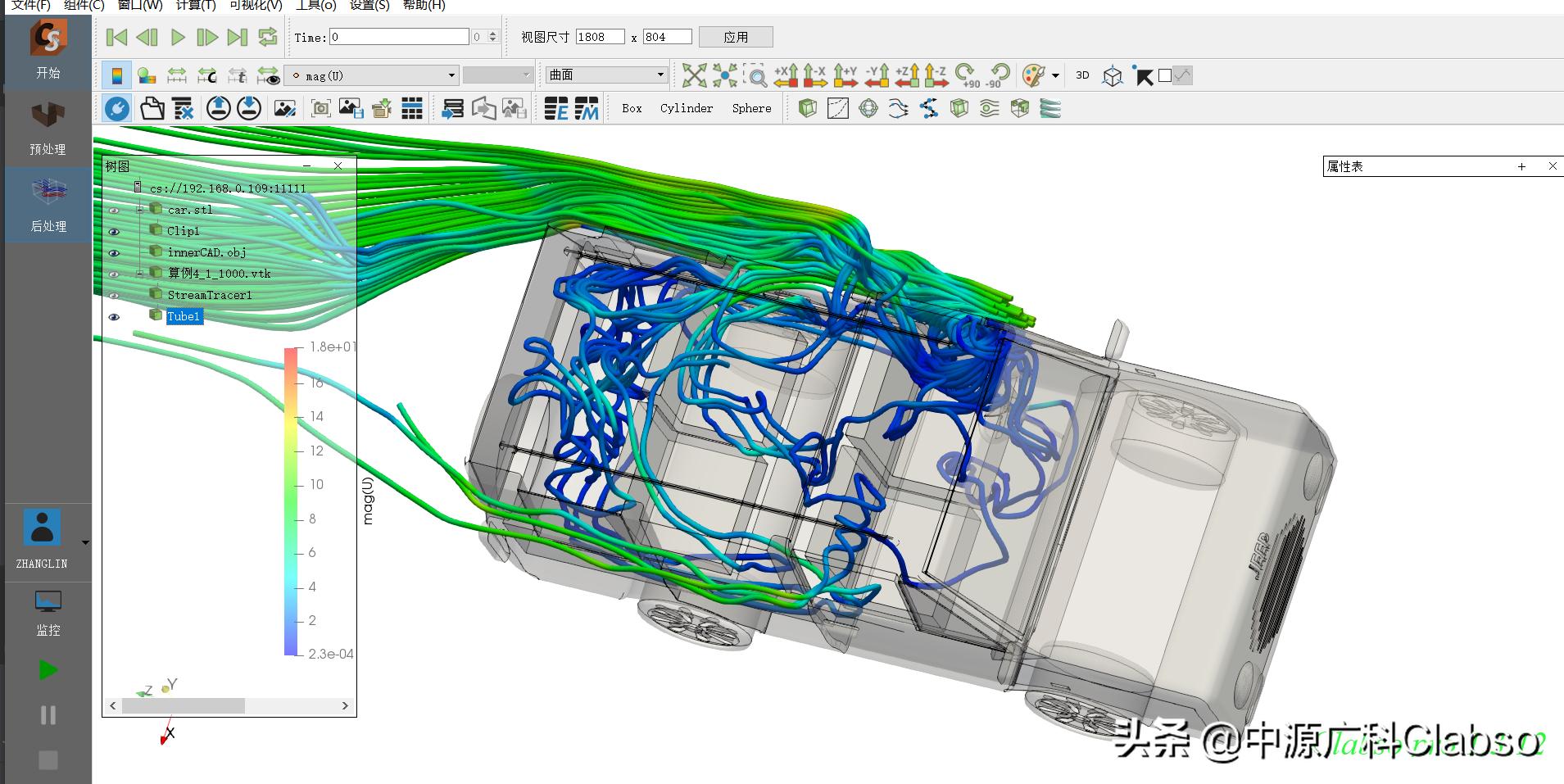Jump to the first animation frame
Viewport: 1564px width, 784px height.
click(x=117, y=37)
